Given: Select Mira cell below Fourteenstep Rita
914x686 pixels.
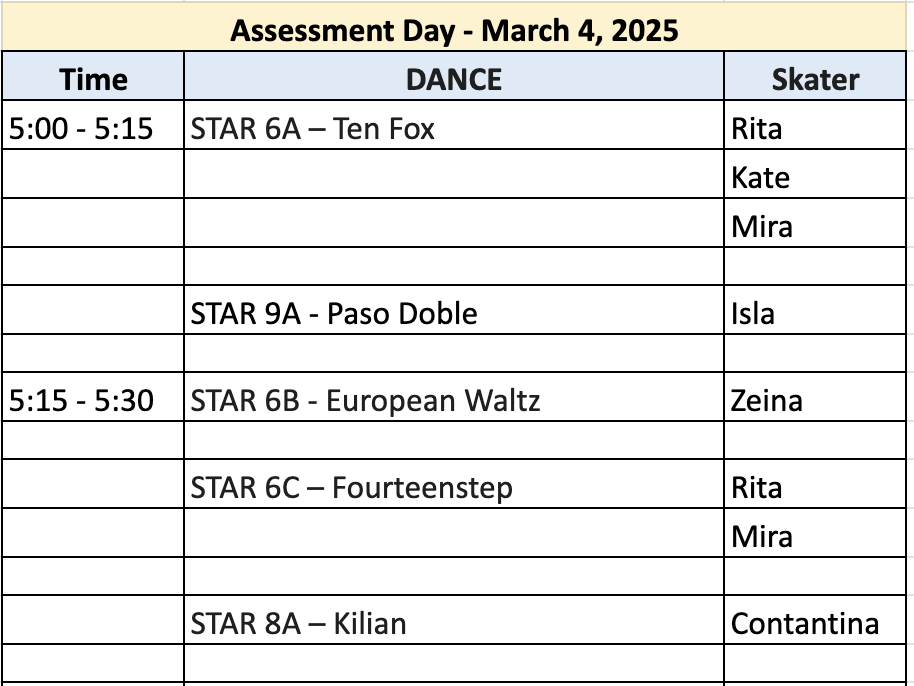Looking at the screenshot, I should point(815,533).
